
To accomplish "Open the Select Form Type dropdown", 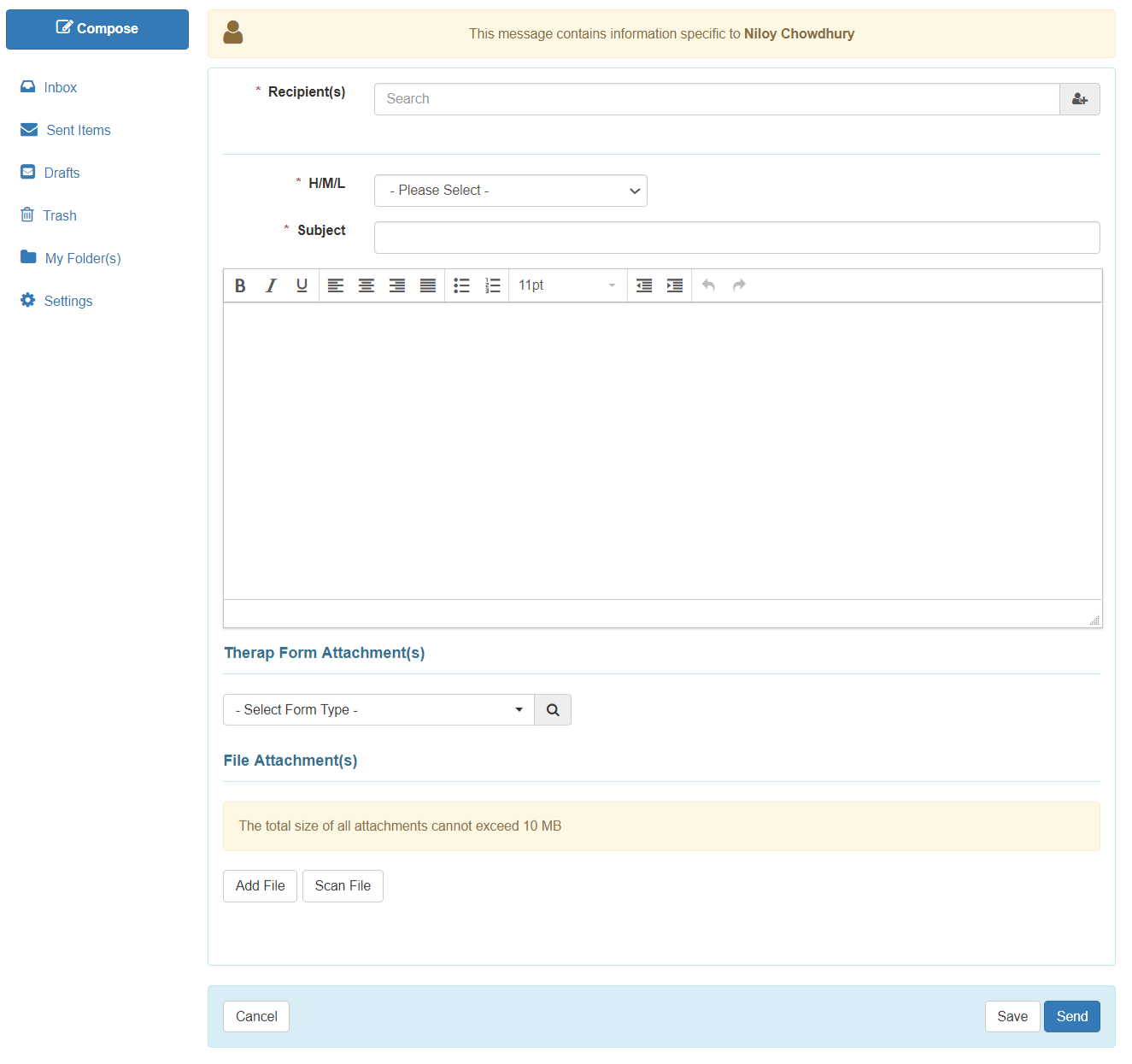I will (378, 710).
